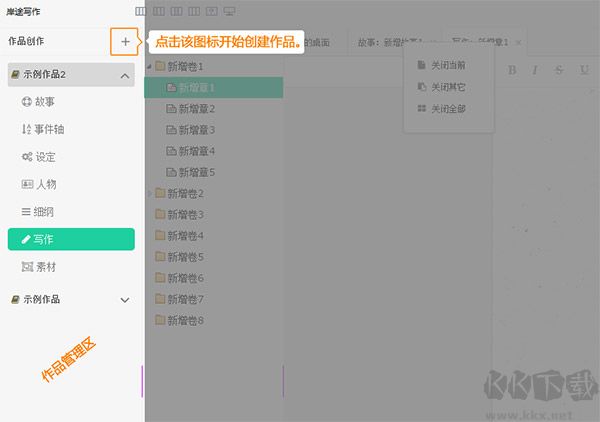Viewport: 600px width, 422px height.
Task: Select the 新增卷5 volume folder
Action: 179,257
